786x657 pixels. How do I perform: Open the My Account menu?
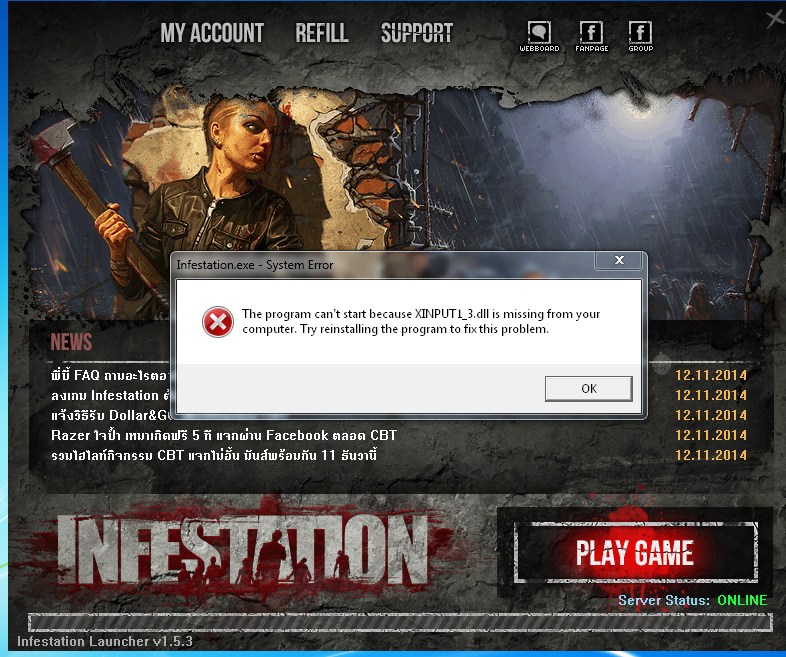click(x=212, y=33)
